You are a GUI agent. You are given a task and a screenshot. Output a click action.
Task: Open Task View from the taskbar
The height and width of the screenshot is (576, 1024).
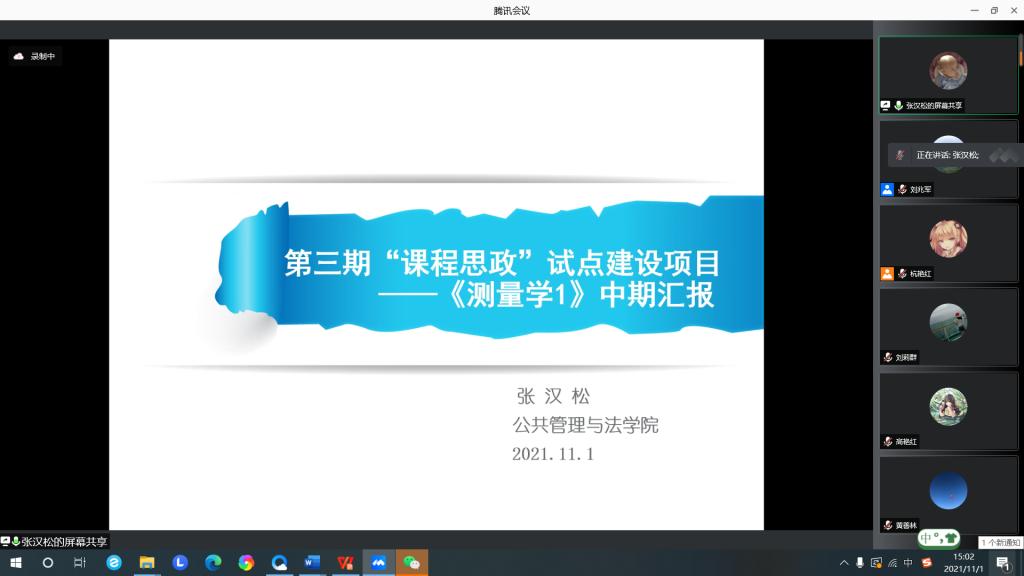pyautogui.click(x=80, y=563)
